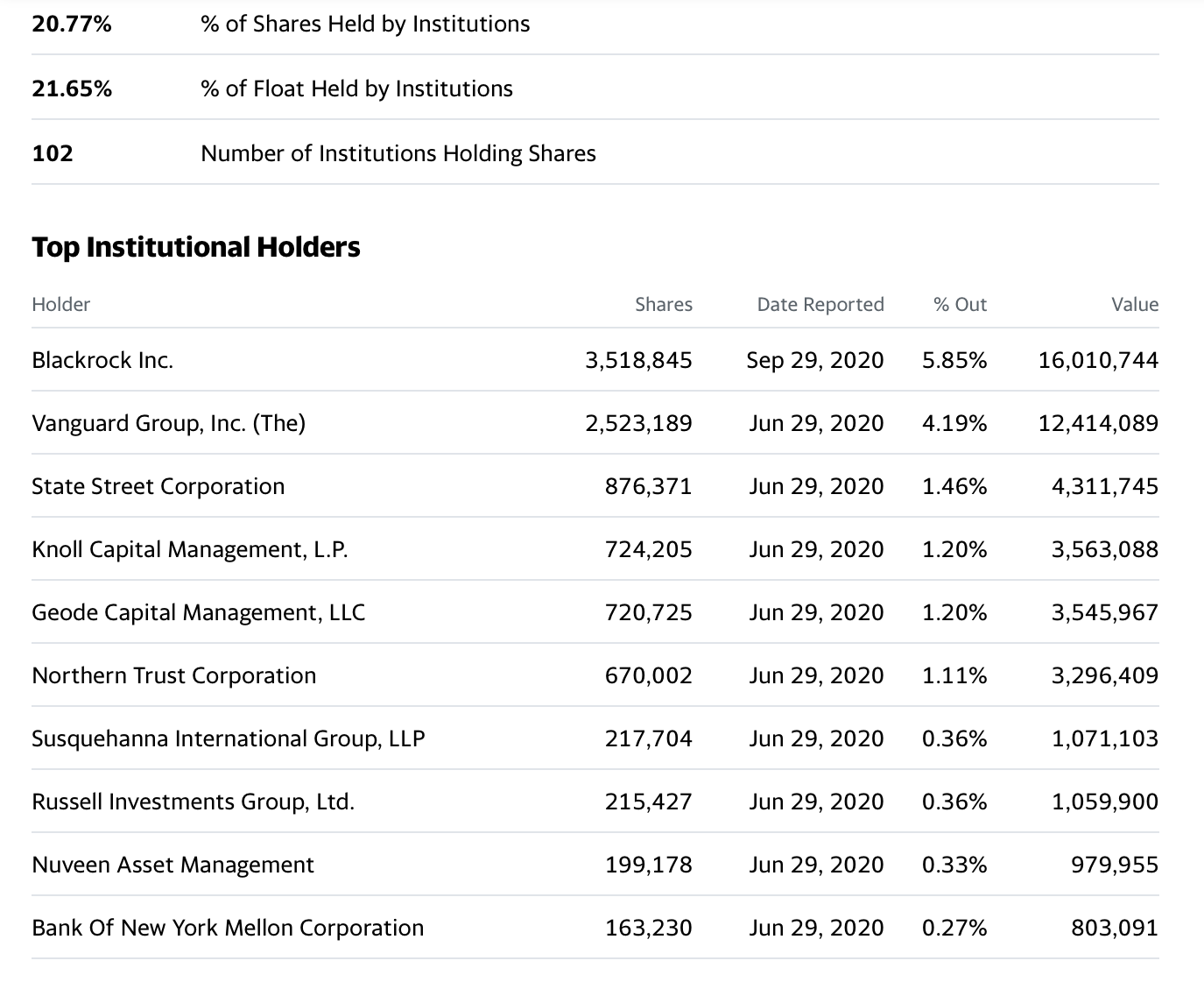
Task: Click Susquehanna International Group, LLP
Action: (x=229, y=738)
